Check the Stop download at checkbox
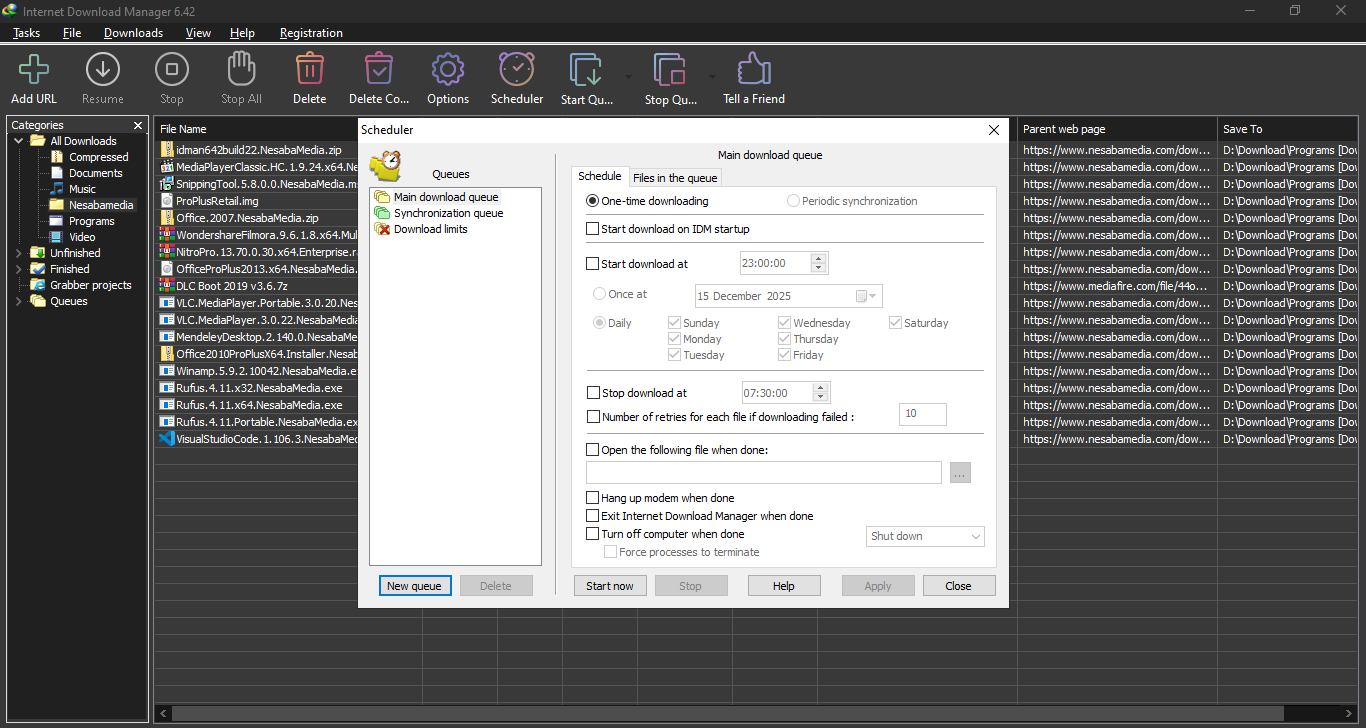1366x728 pixels. [593, 393]
